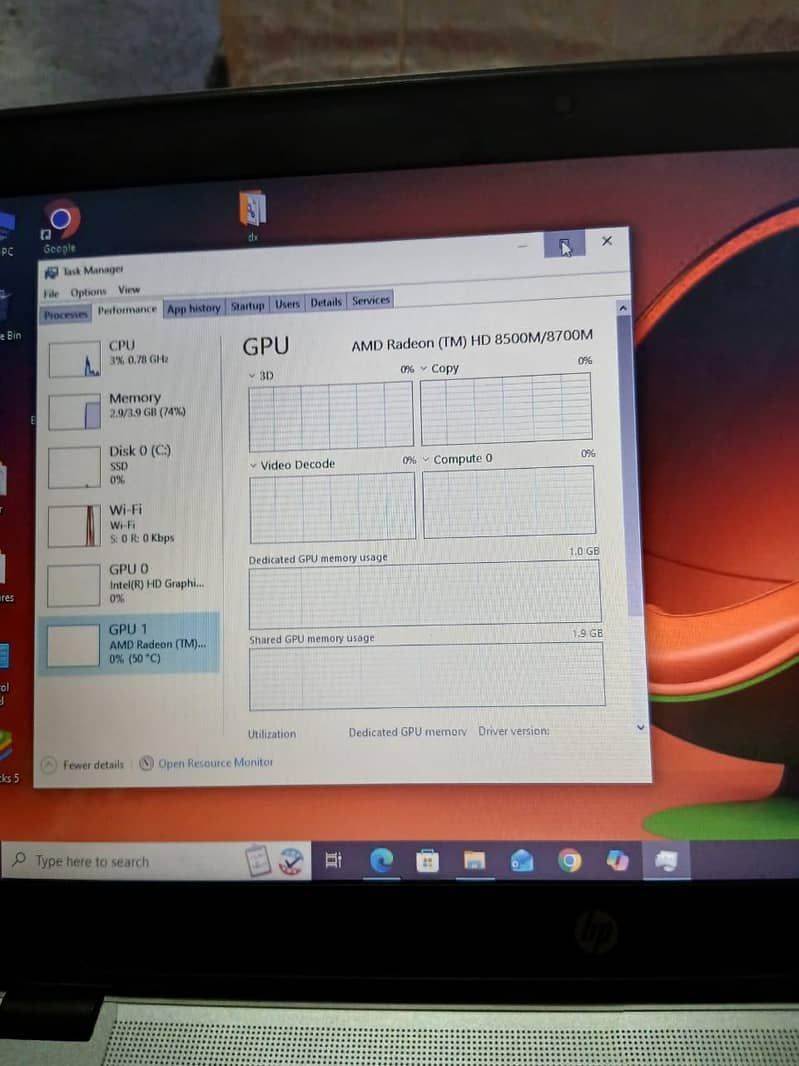This screenshot has width=799, height=1066.
Task: Select Memory in the performance sidebar
Action: [x=129, y=409]
